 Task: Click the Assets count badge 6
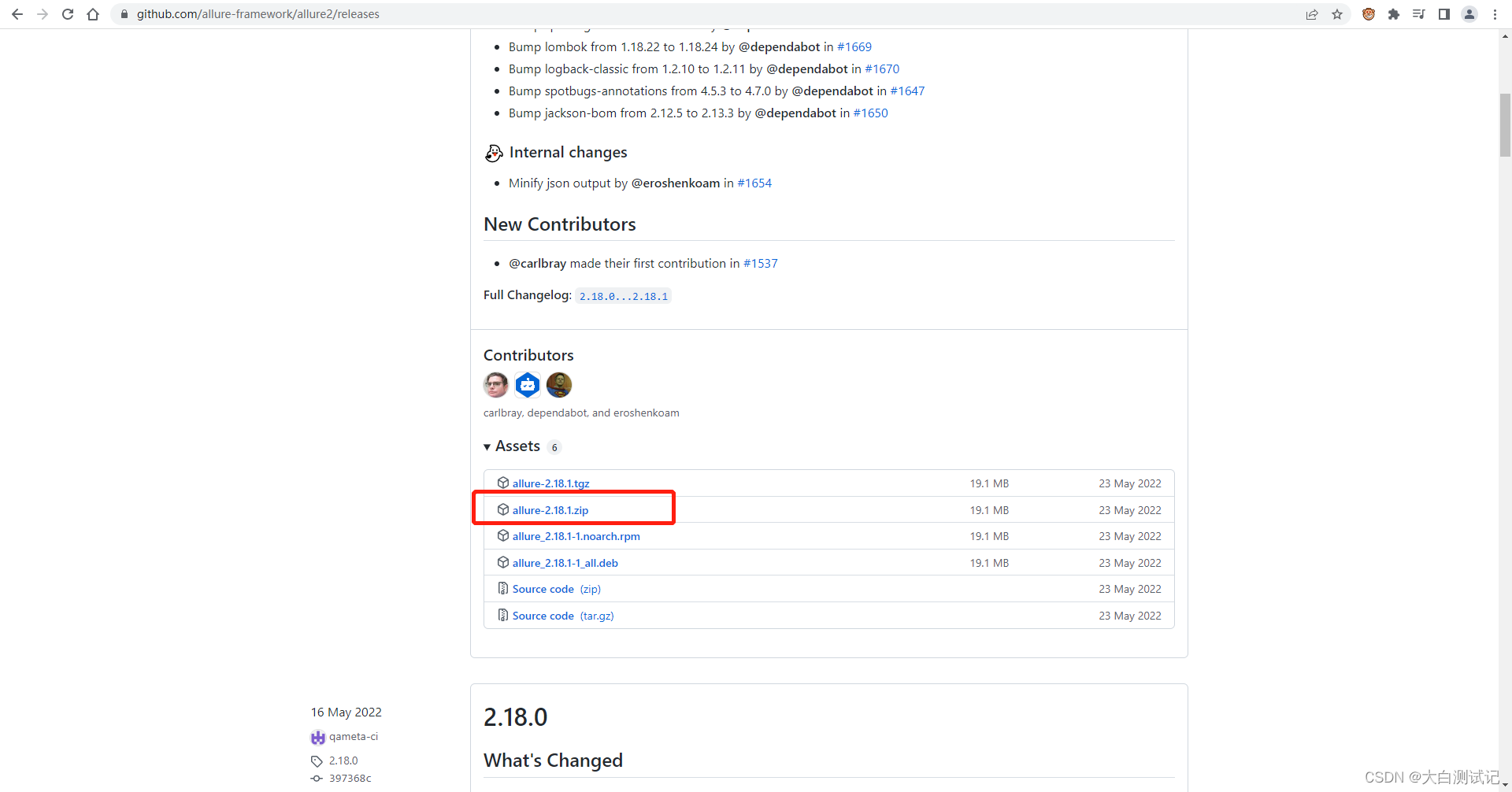[554, 447]
